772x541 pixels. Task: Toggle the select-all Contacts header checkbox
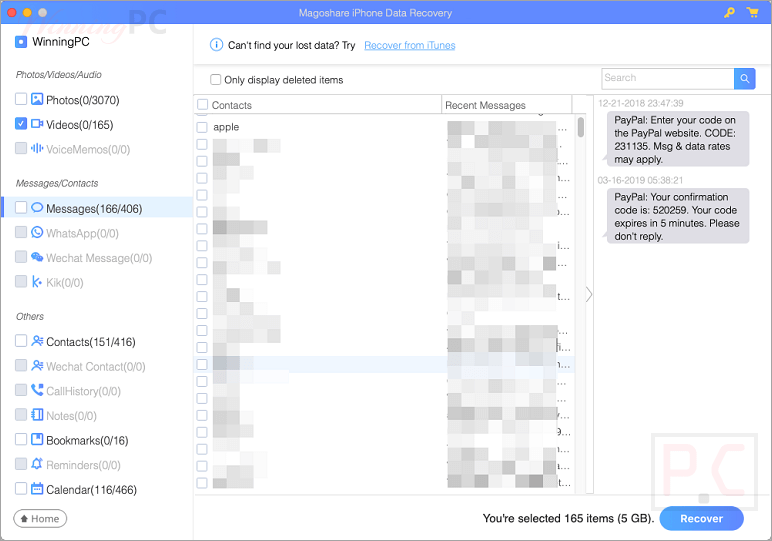[202, 104]
